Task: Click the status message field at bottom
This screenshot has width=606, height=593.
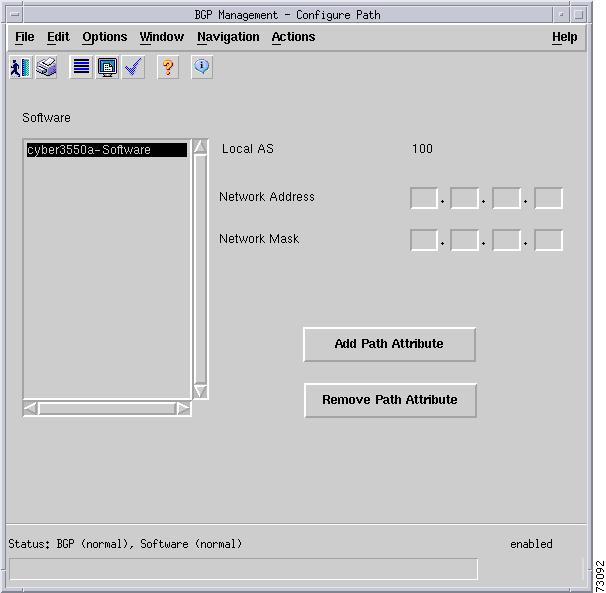Action: 243,569
